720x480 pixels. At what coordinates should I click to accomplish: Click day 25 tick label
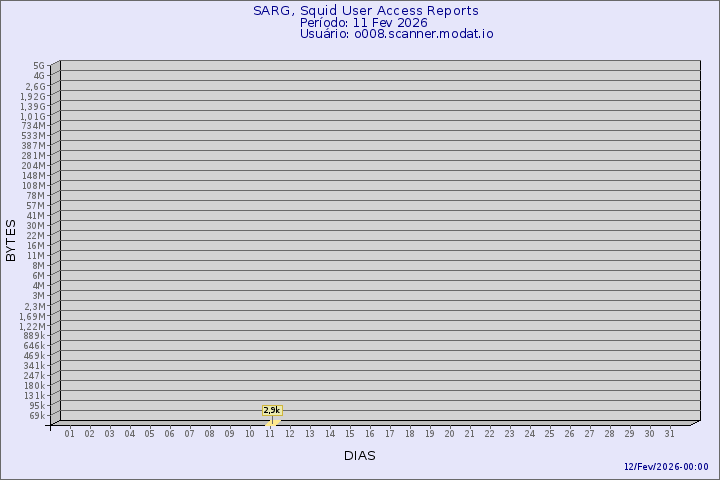550,434
